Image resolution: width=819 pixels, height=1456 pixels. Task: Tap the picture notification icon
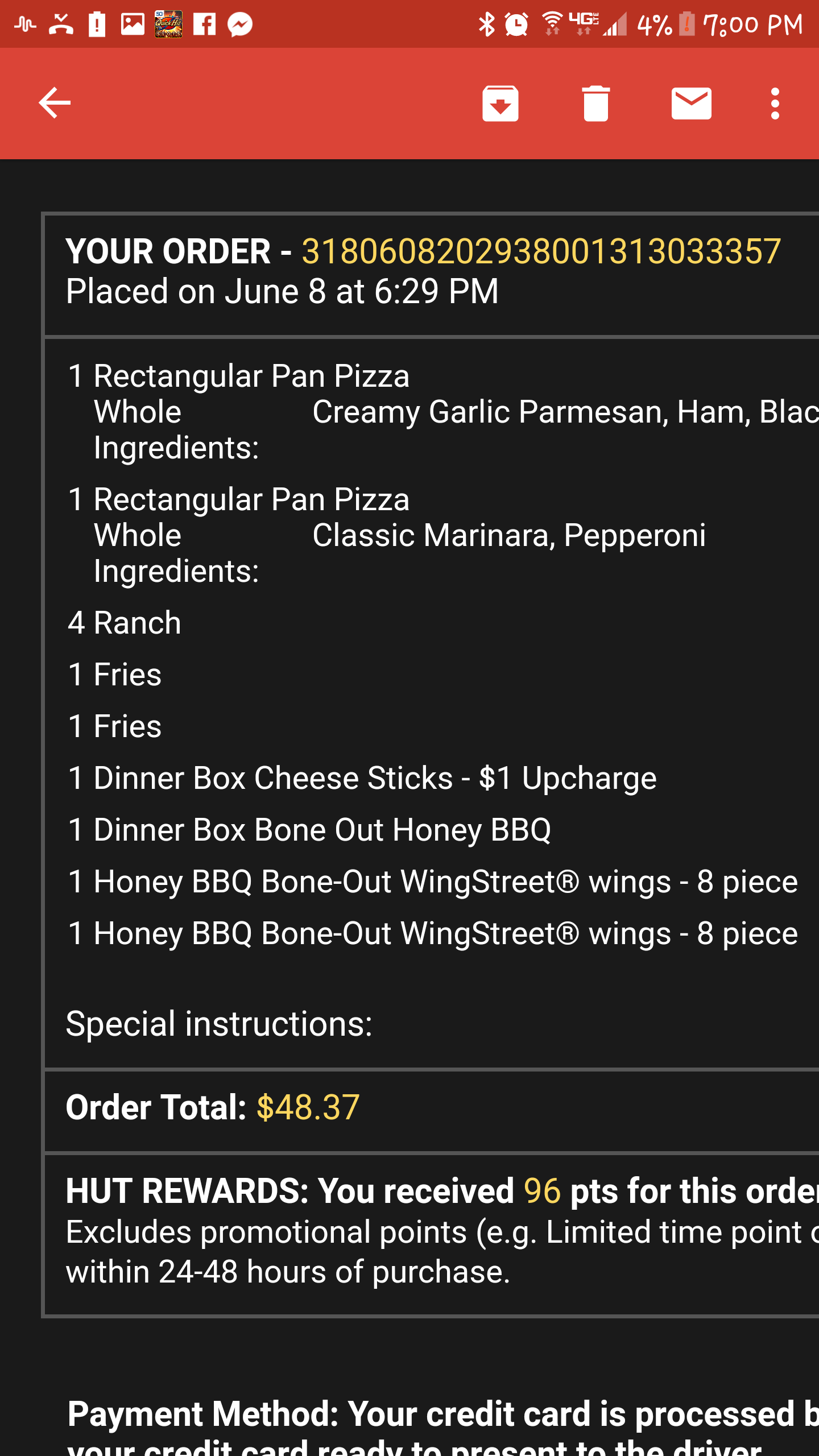point(133,24)
